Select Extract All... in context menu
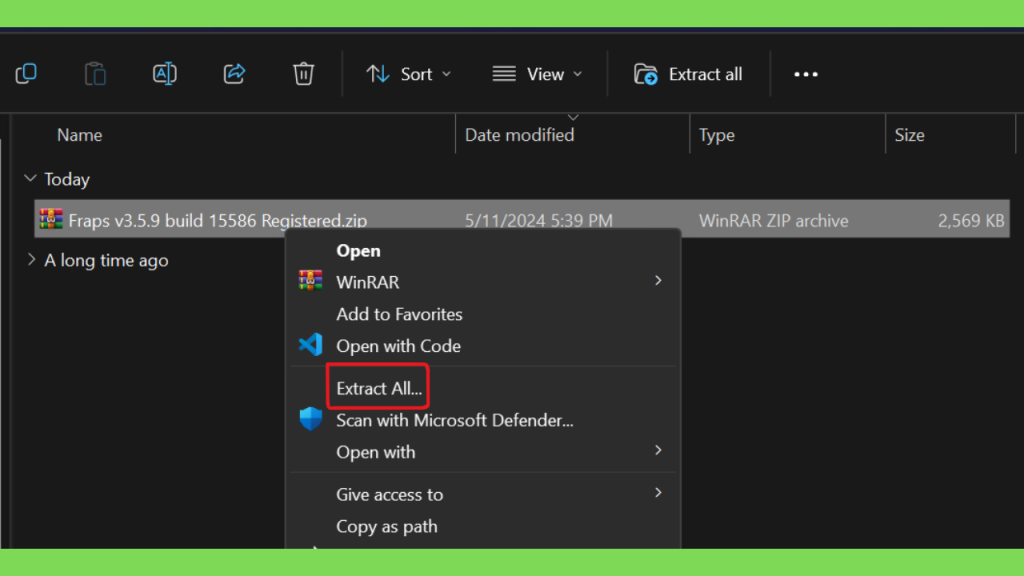The image size is (1024, 576). (379, 389)
